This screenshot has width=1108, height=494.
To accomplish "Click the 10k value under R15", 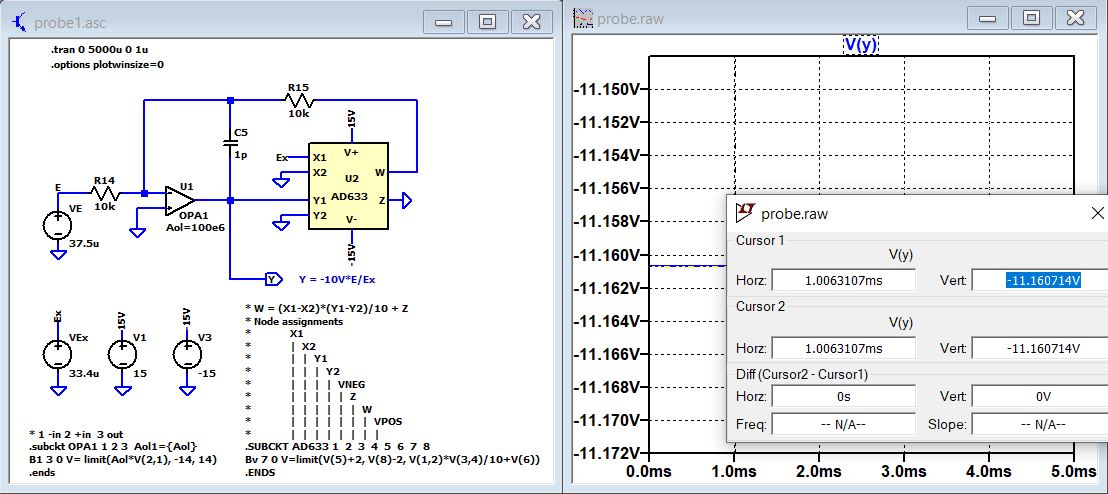I will click(x=298, y=114).
